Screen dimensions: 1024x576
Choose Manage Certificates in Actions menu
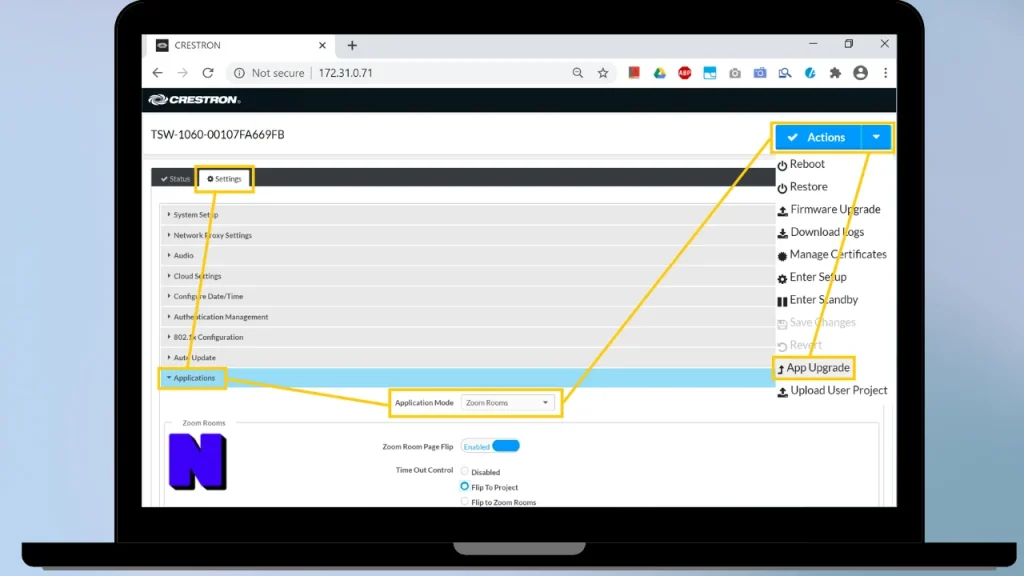tap(832, 255)
